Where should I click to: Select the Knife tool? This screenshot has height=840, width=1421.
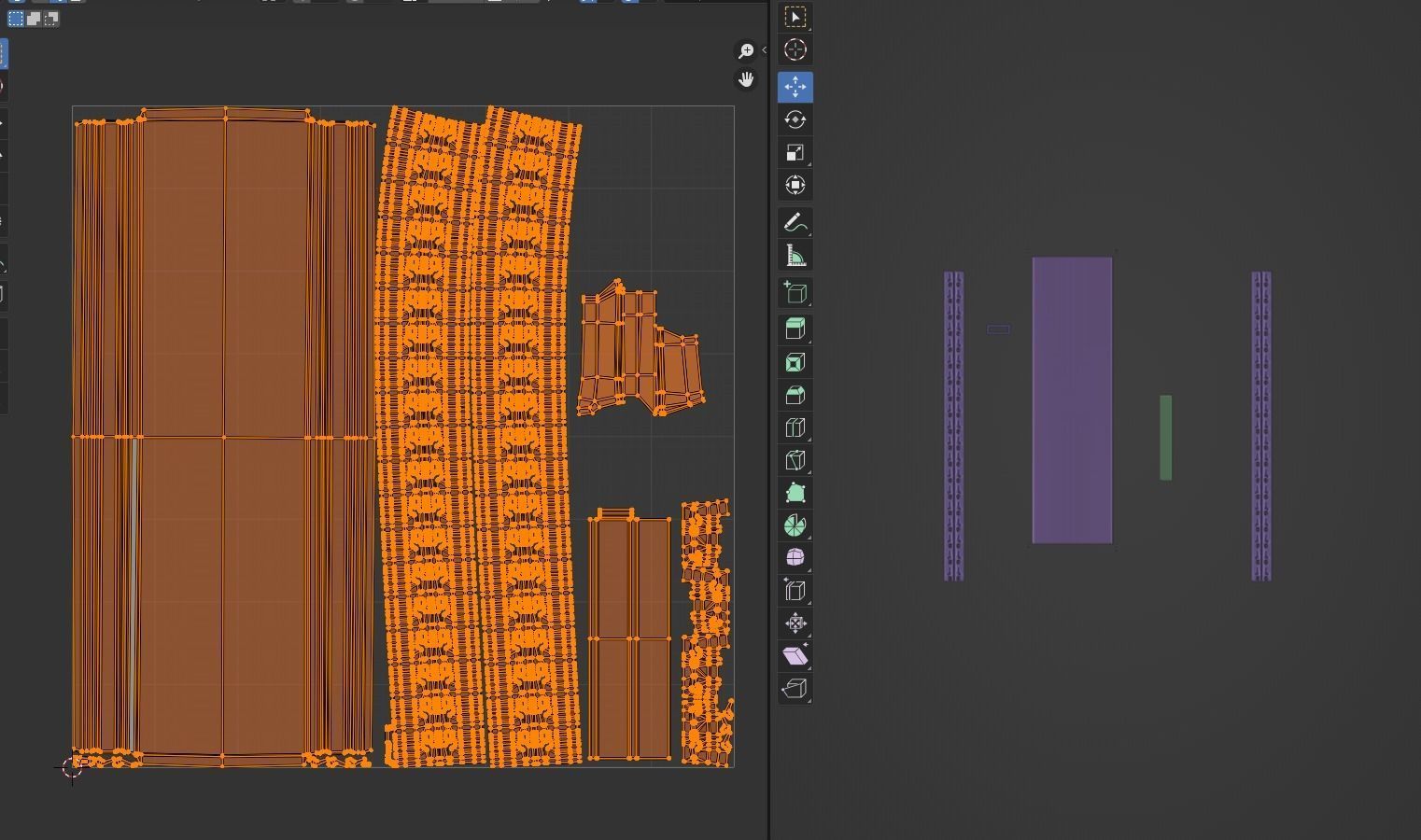[x=795, y=460]
